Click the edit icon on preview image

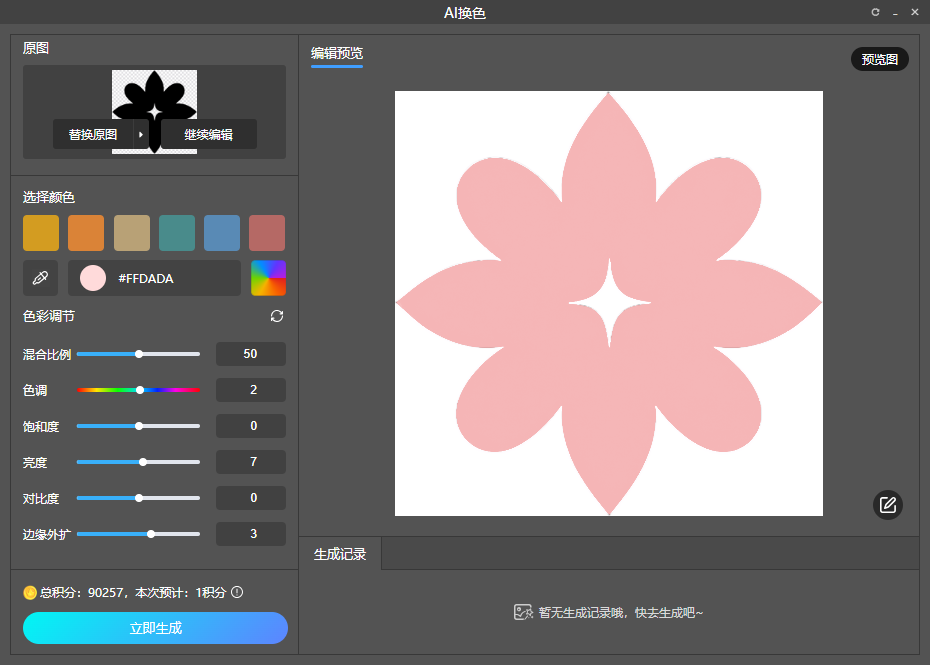click(x=887, y=505)
